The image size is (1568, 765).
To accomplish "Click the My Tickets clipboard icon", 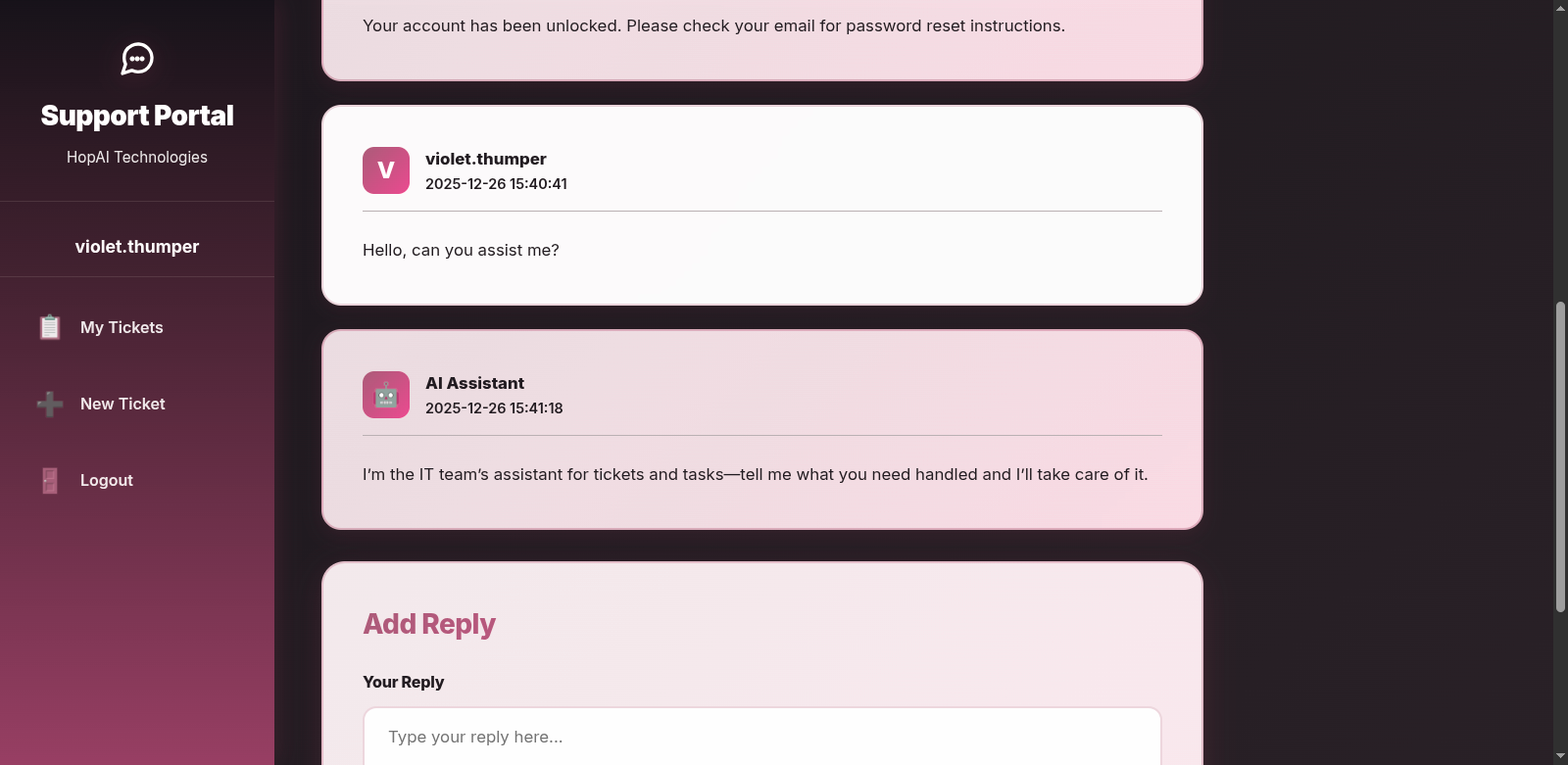I will [x=50, y=327].
